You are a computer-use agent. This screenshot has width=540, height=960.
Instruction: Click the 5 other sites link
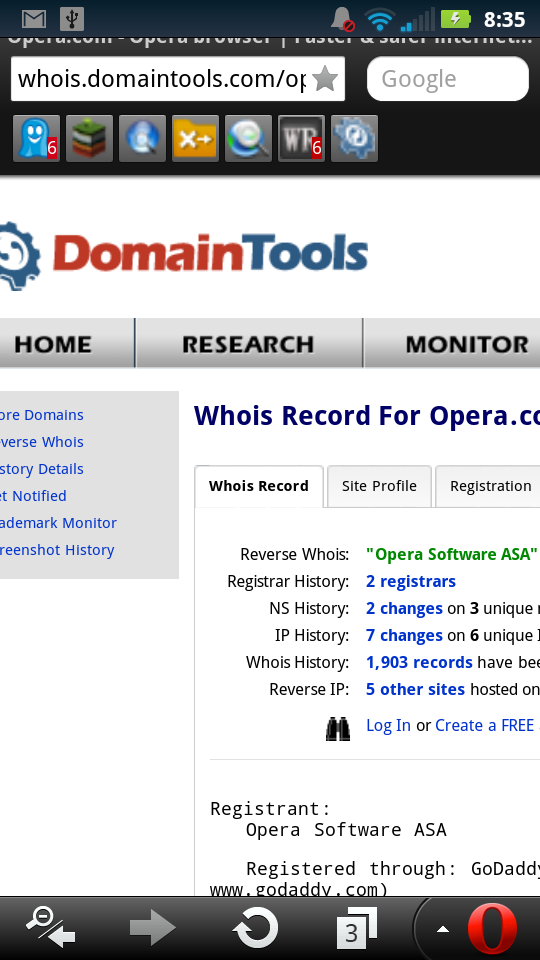click(x=416, y=689)
